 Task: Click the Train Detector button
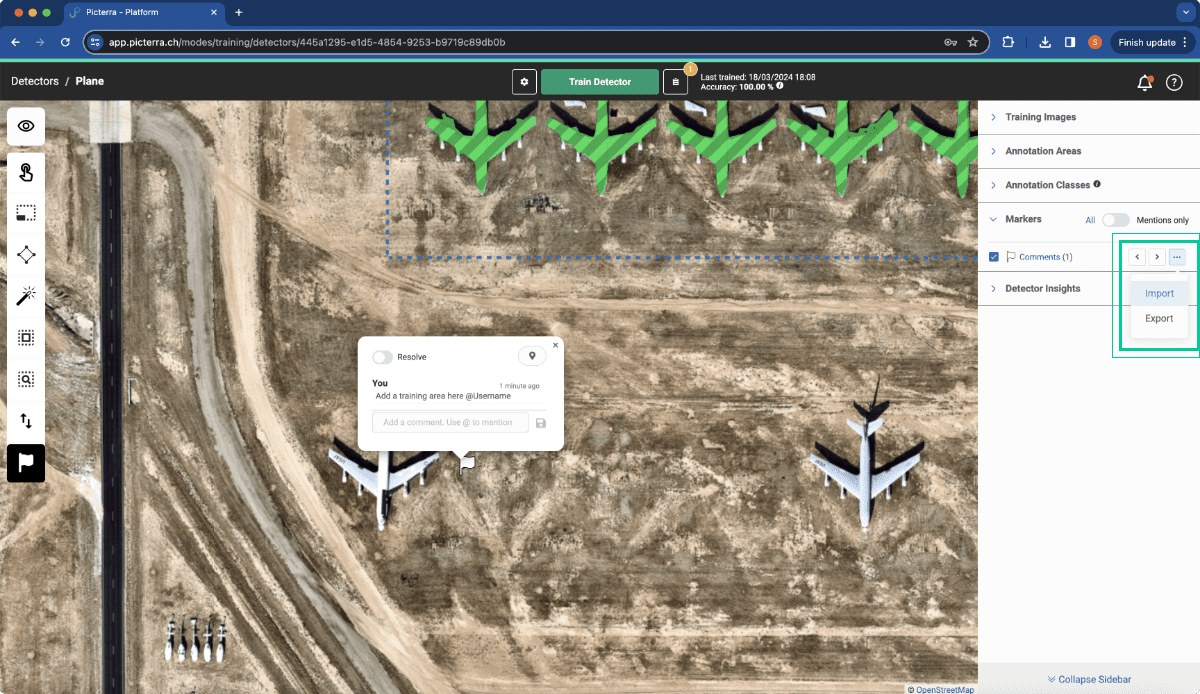[x=600, y=82]
